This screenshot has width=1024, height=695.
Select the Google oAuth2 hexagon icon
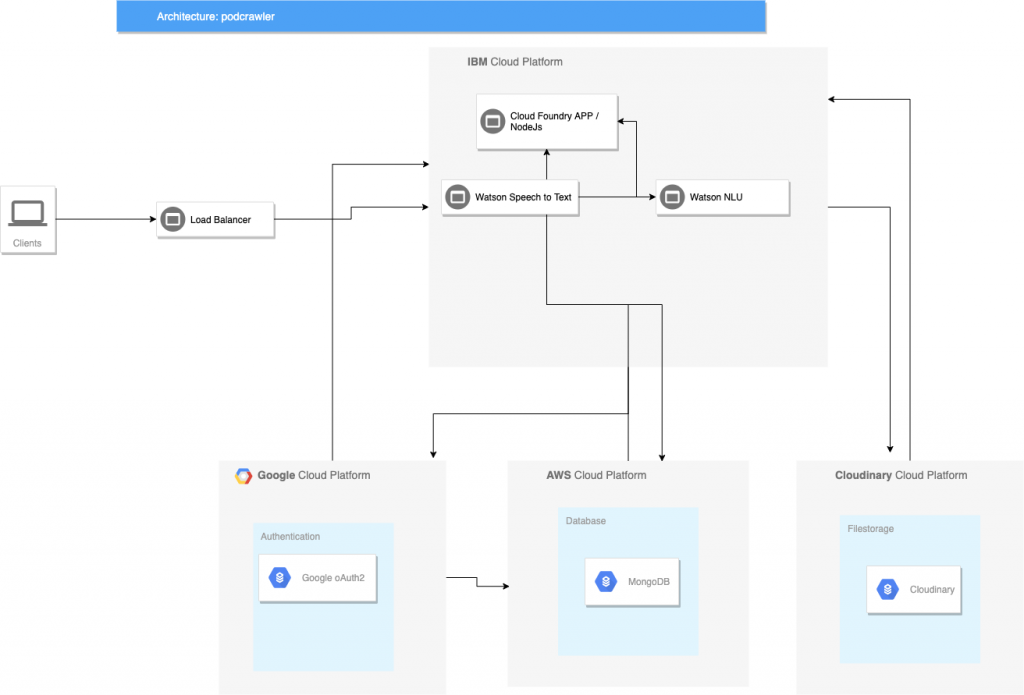point(280,578)
